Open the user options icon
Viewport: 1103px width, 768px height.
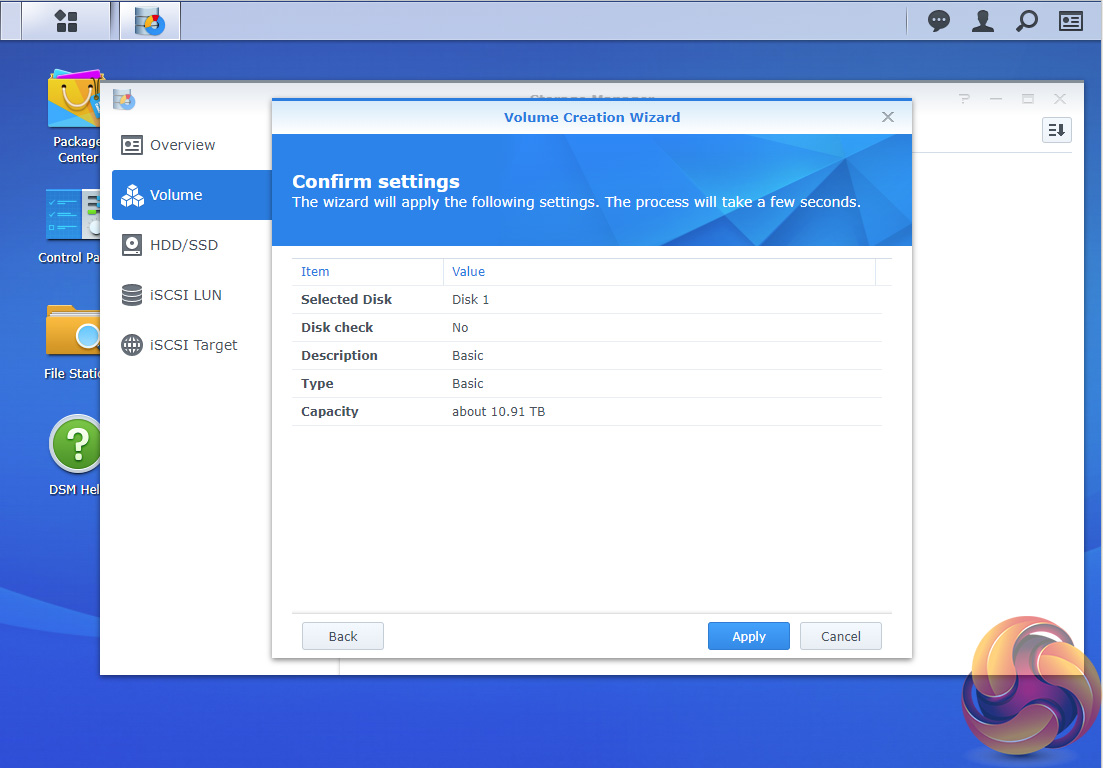(x=983, y=21)
